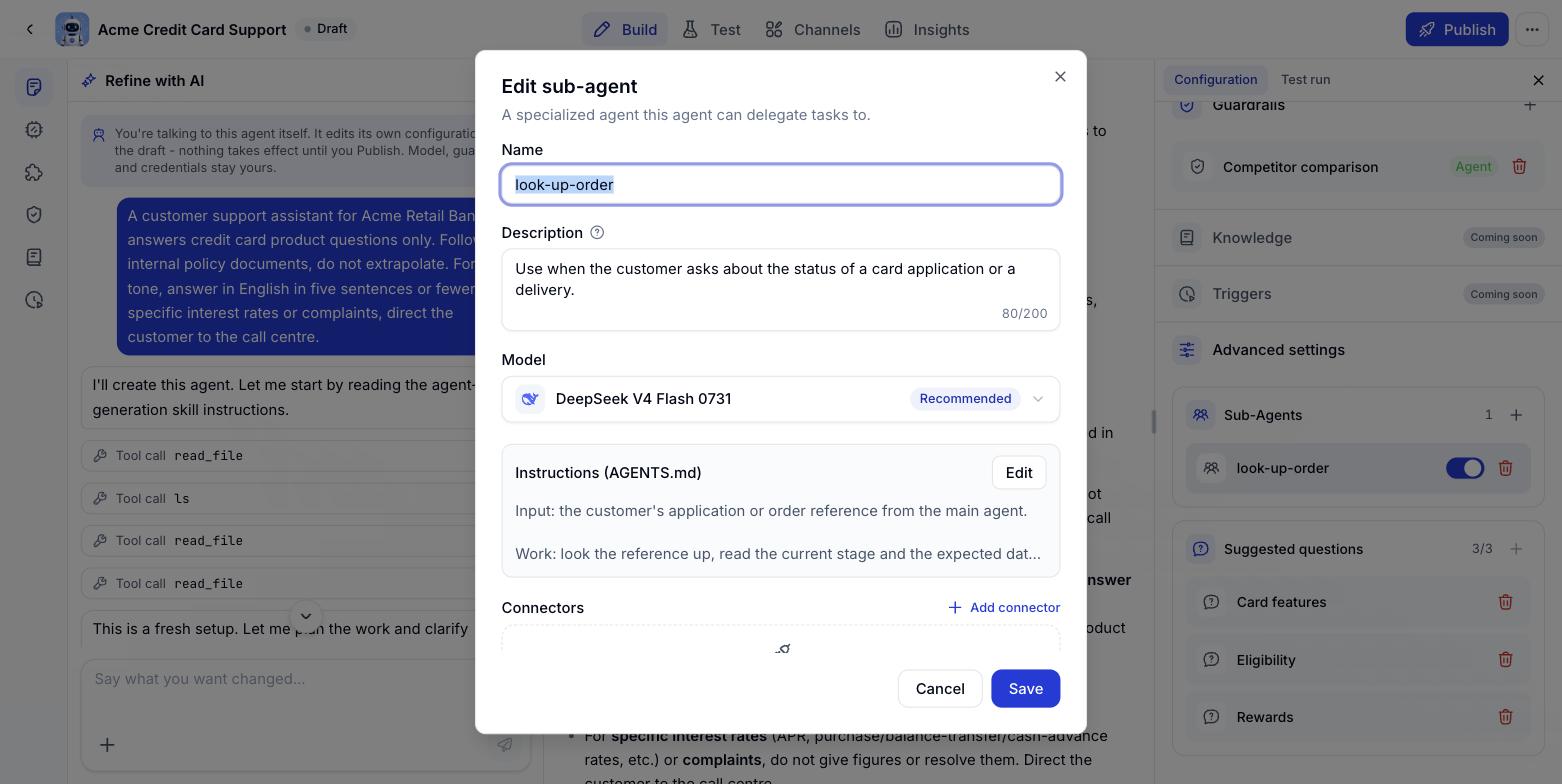This screenshot has height=784, width=1562.
Task: Delete the Card features suggested question
Action: pyautogui.click(x=1505, y=602)
